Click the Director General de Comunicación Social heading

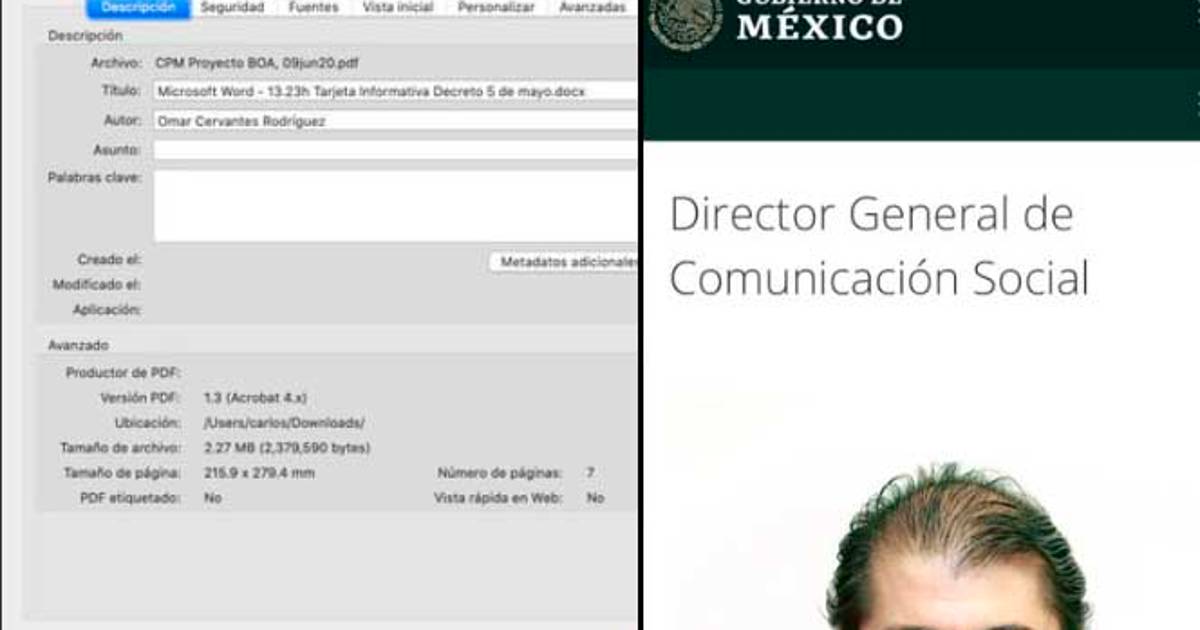pyautogui.click(x=878, y=247)
